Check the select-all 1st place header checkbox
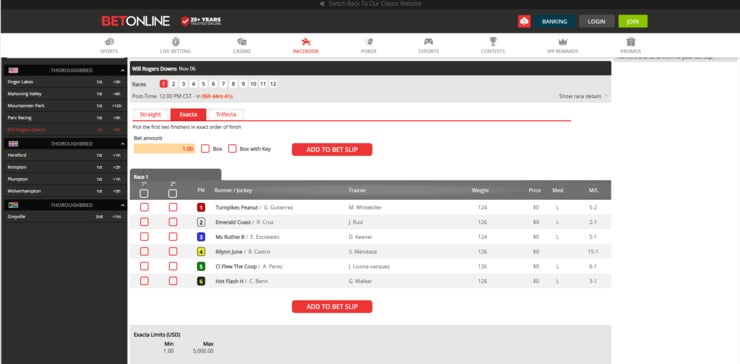The height and width of the screenshot is (364, 740). [144, 194]
